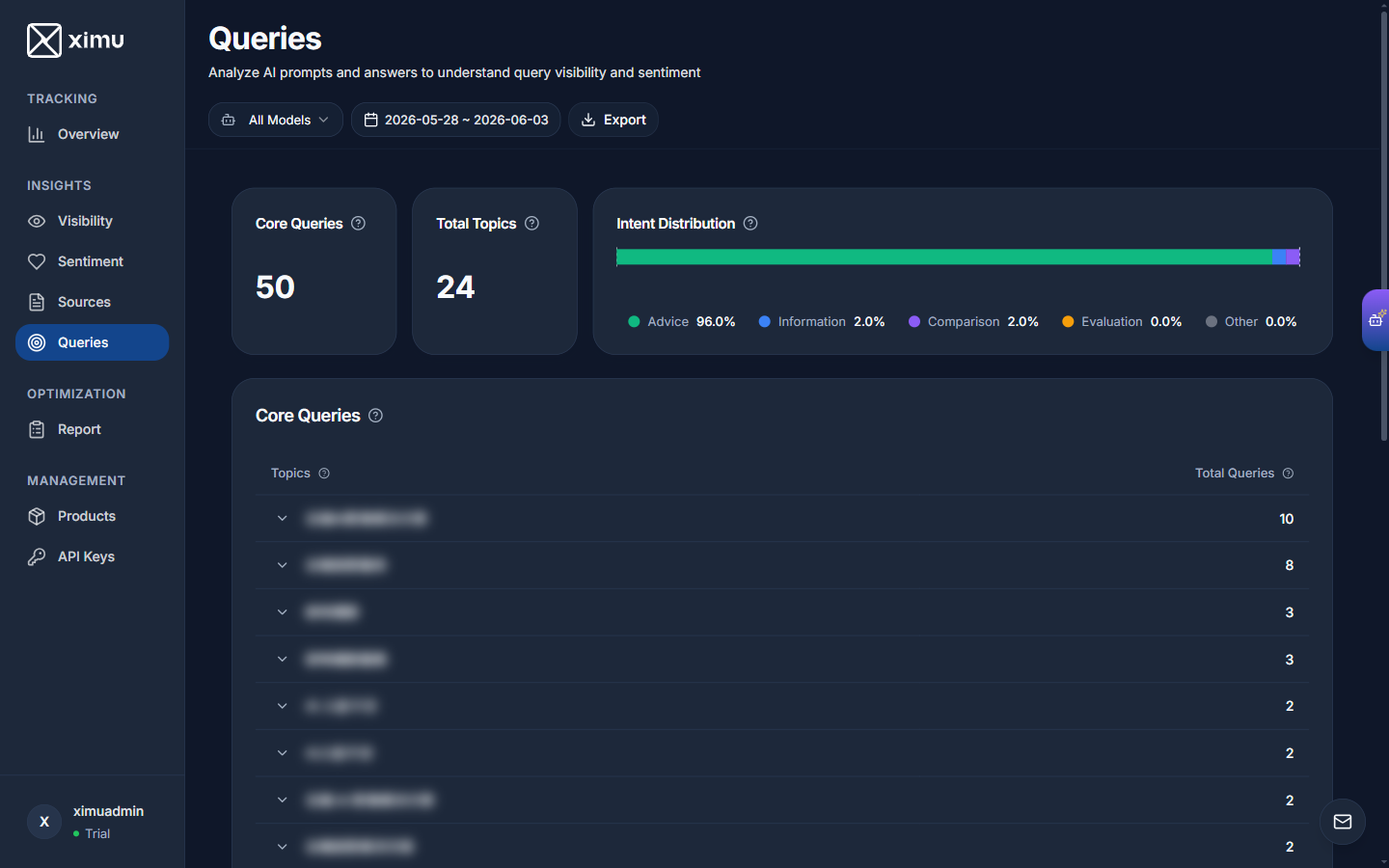The height and width of the screenshot is (868, 1389).
Task: Open the Report page
Action: tap(92, 429)
